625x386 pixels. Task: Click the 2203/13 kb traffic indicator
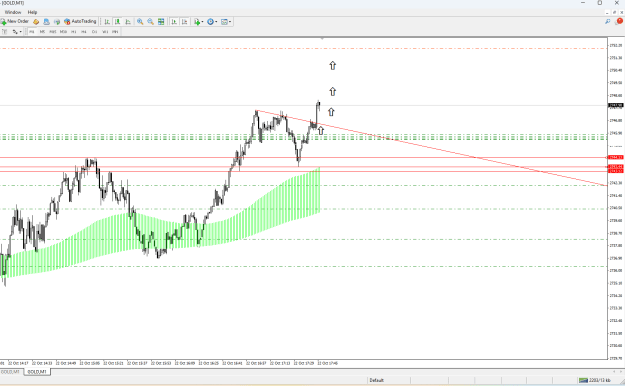599,380
